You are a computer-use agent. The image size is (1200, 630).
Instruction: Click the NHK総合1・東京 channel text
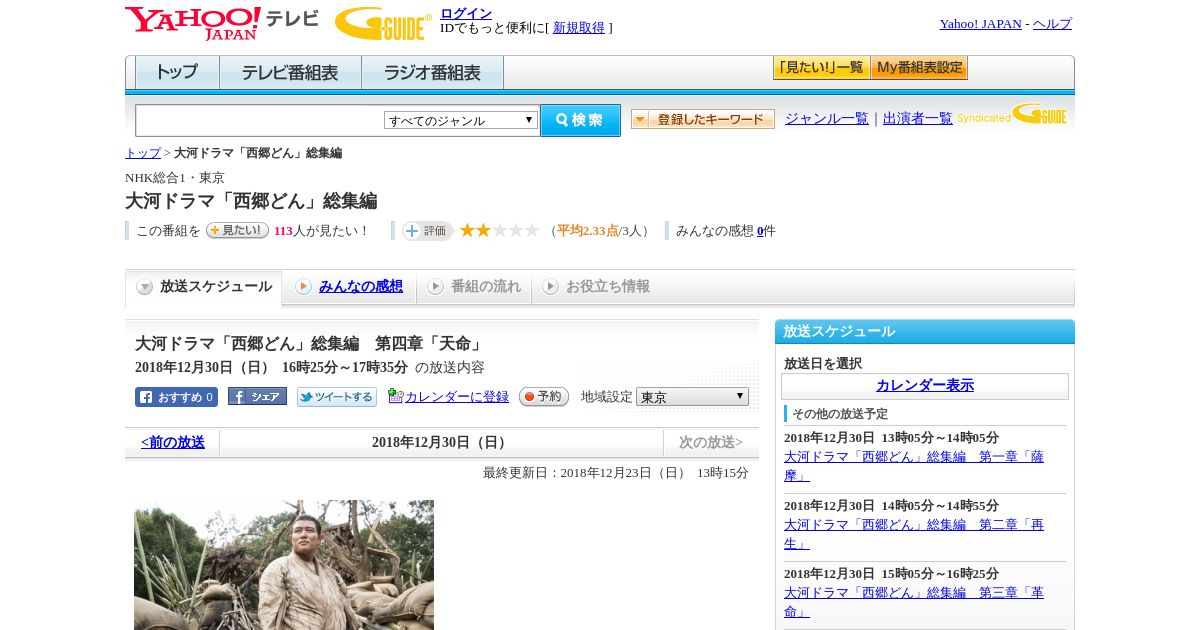tap(175, 178)
